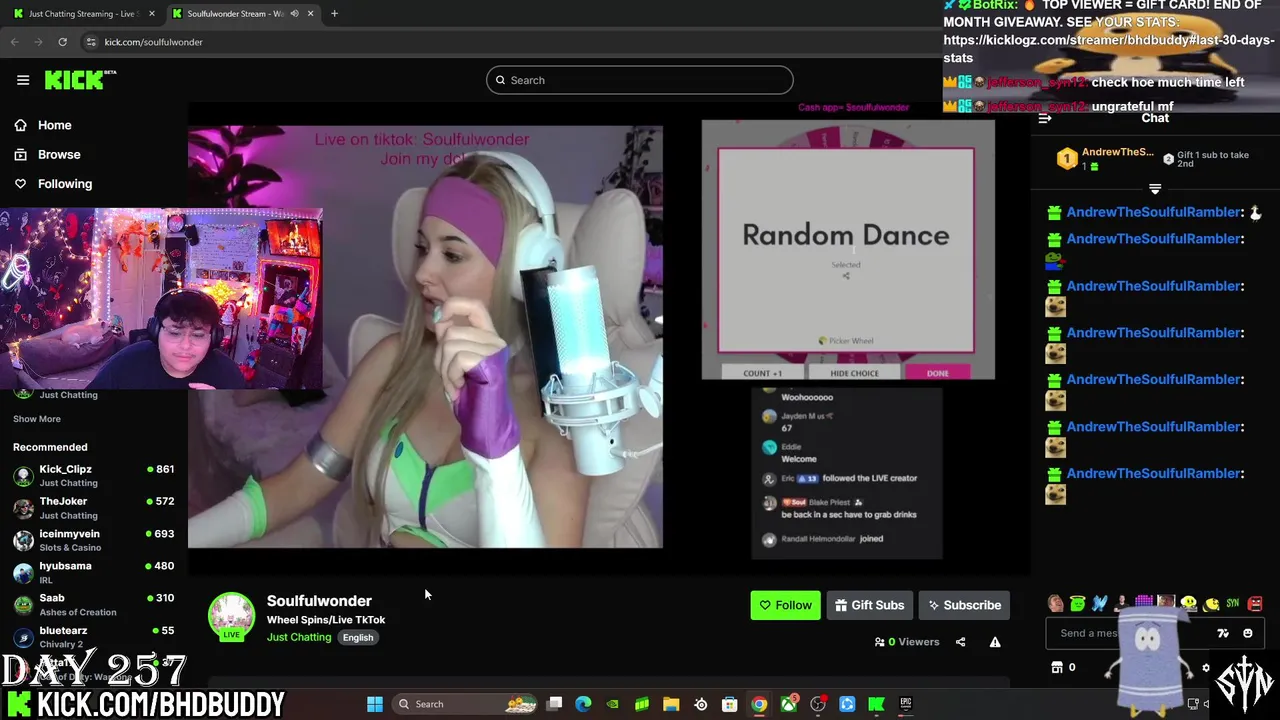Select the blue W emote
This screenshot has width=1280, height=720.
pos(1100,603)
